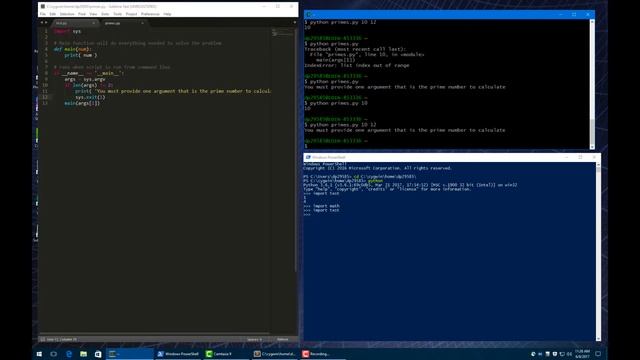Toggle the panel switcher icon in Sublime status bar

(x=42, y=339)
